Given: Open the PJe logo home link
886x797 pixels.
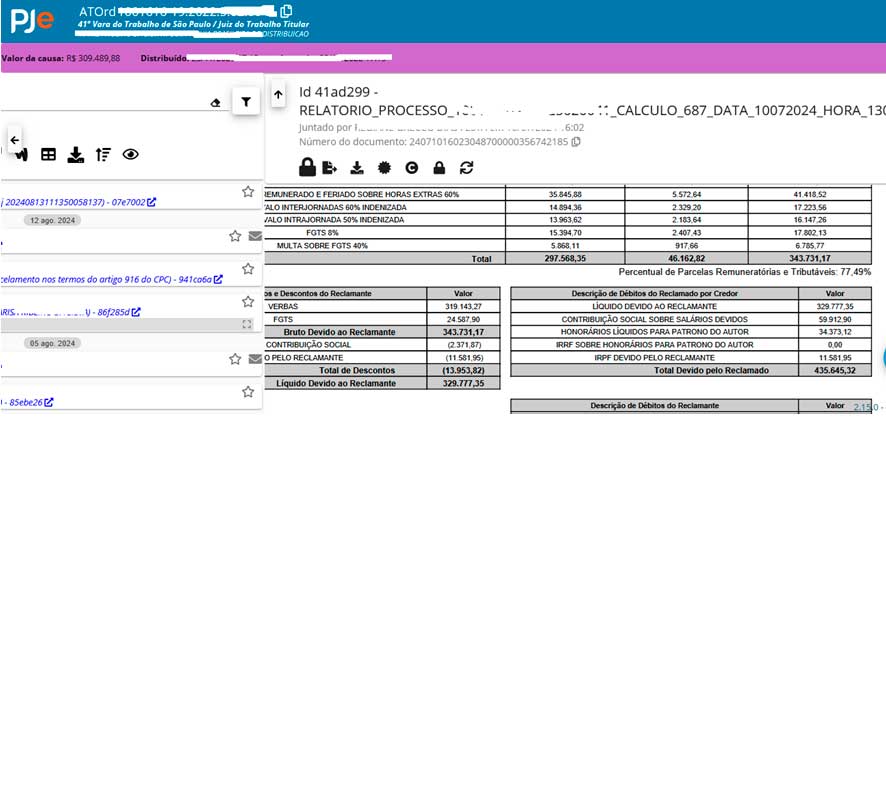Looking at the screenshot, I should 32,21.
